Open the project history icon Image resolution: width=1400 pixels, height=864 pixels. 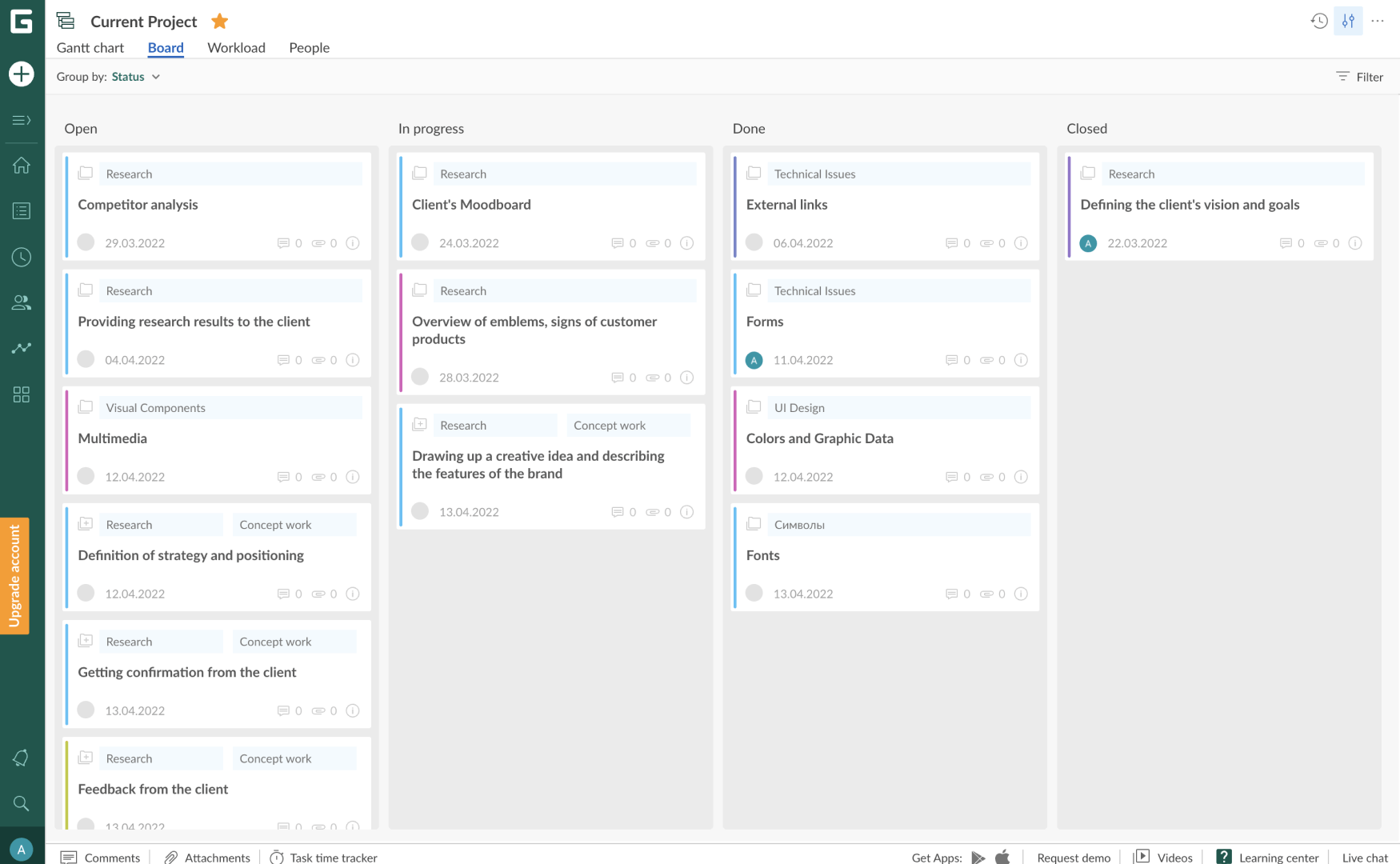(x=1319, y=21)
